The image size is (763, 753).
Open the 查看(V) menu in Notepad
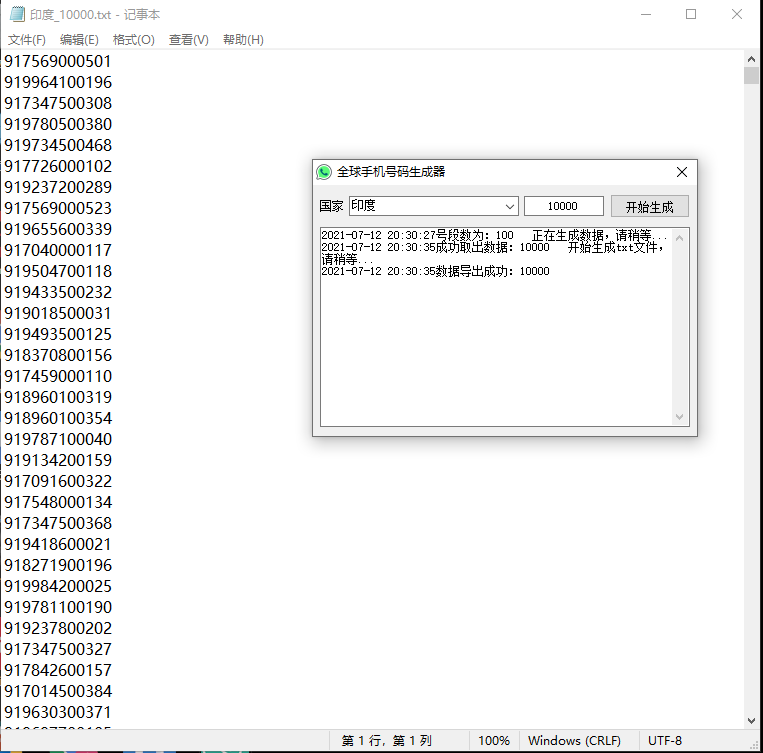[189, 40]
